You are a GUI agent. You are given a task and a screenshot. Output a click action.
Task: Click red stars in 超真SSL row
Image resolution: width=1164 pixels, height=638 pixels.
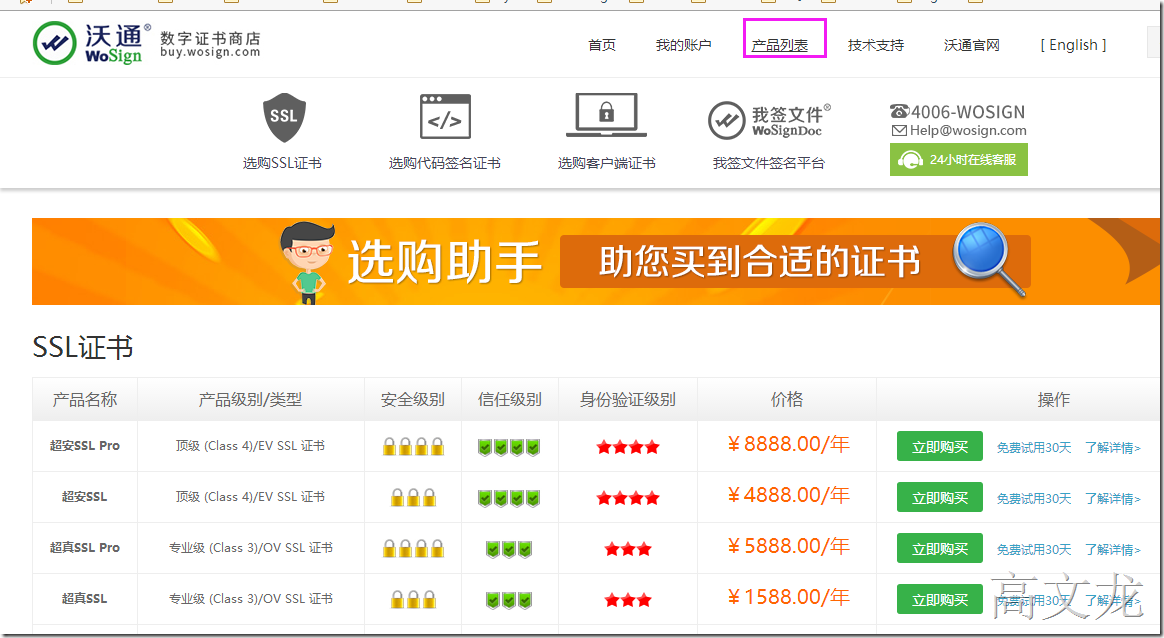click(x=628, y=599)
